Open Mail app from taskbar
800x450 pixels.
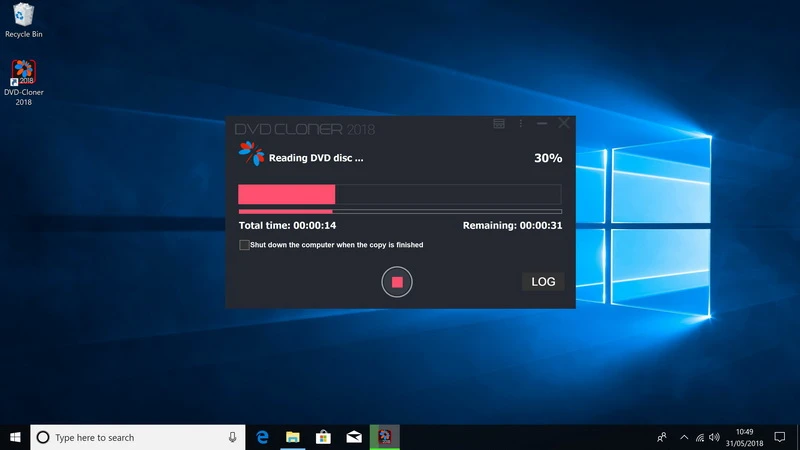tap(354, 437)
